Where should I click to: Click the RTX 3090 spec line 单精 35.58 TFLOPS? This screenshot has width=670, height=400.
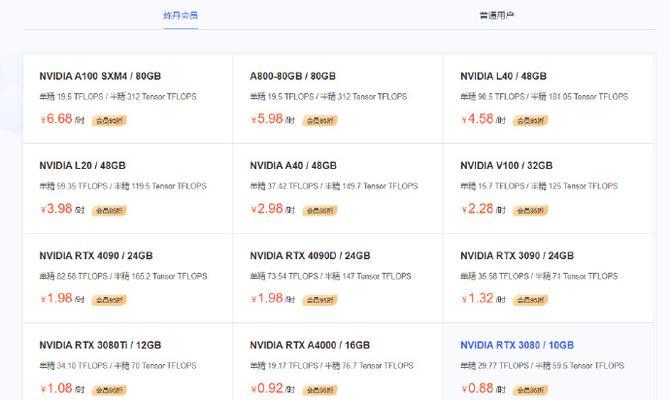pos(494,276)
